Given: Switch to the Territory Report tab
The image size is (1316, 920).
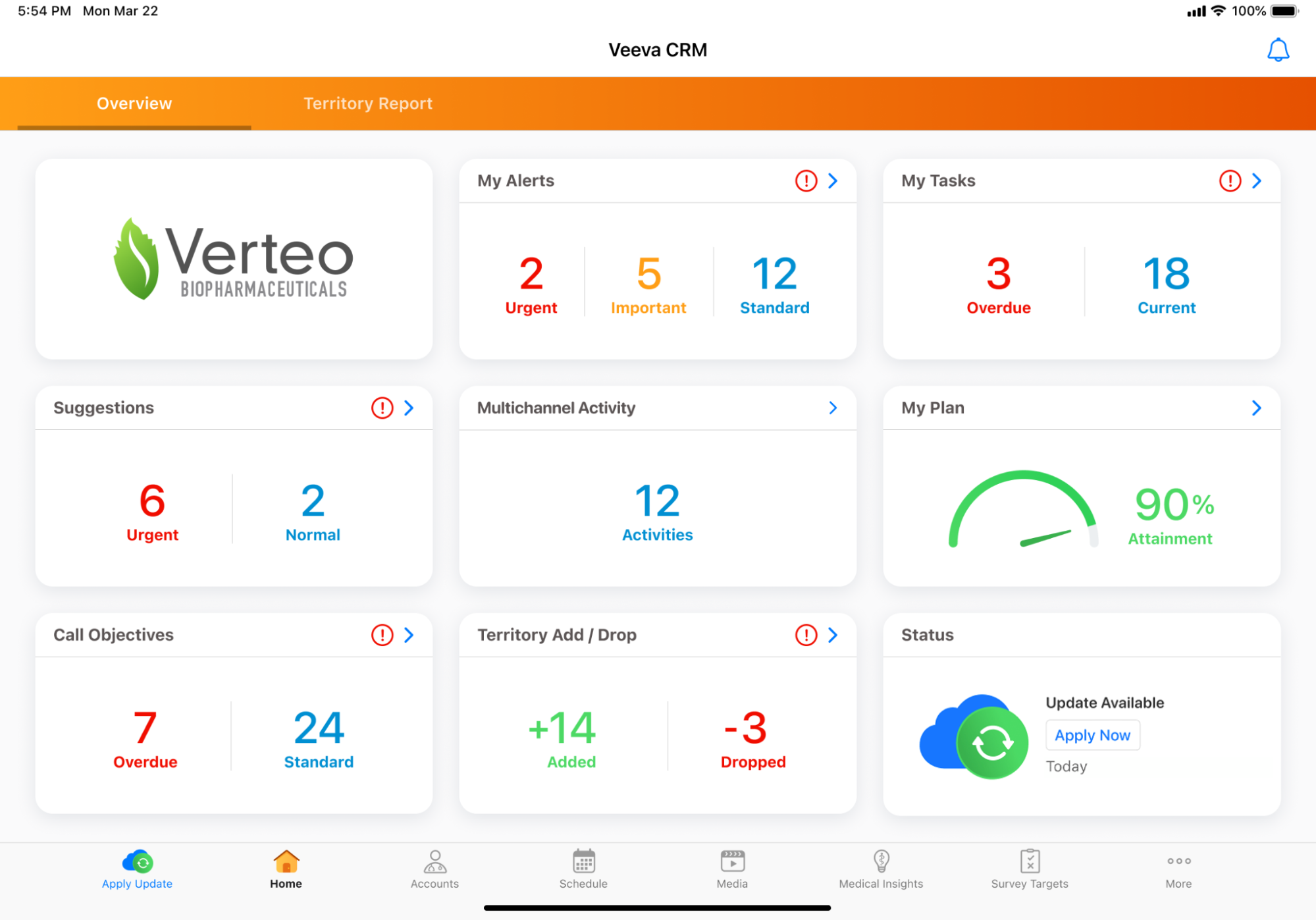Looking at the screenshot, I should (x=367, y=103).
